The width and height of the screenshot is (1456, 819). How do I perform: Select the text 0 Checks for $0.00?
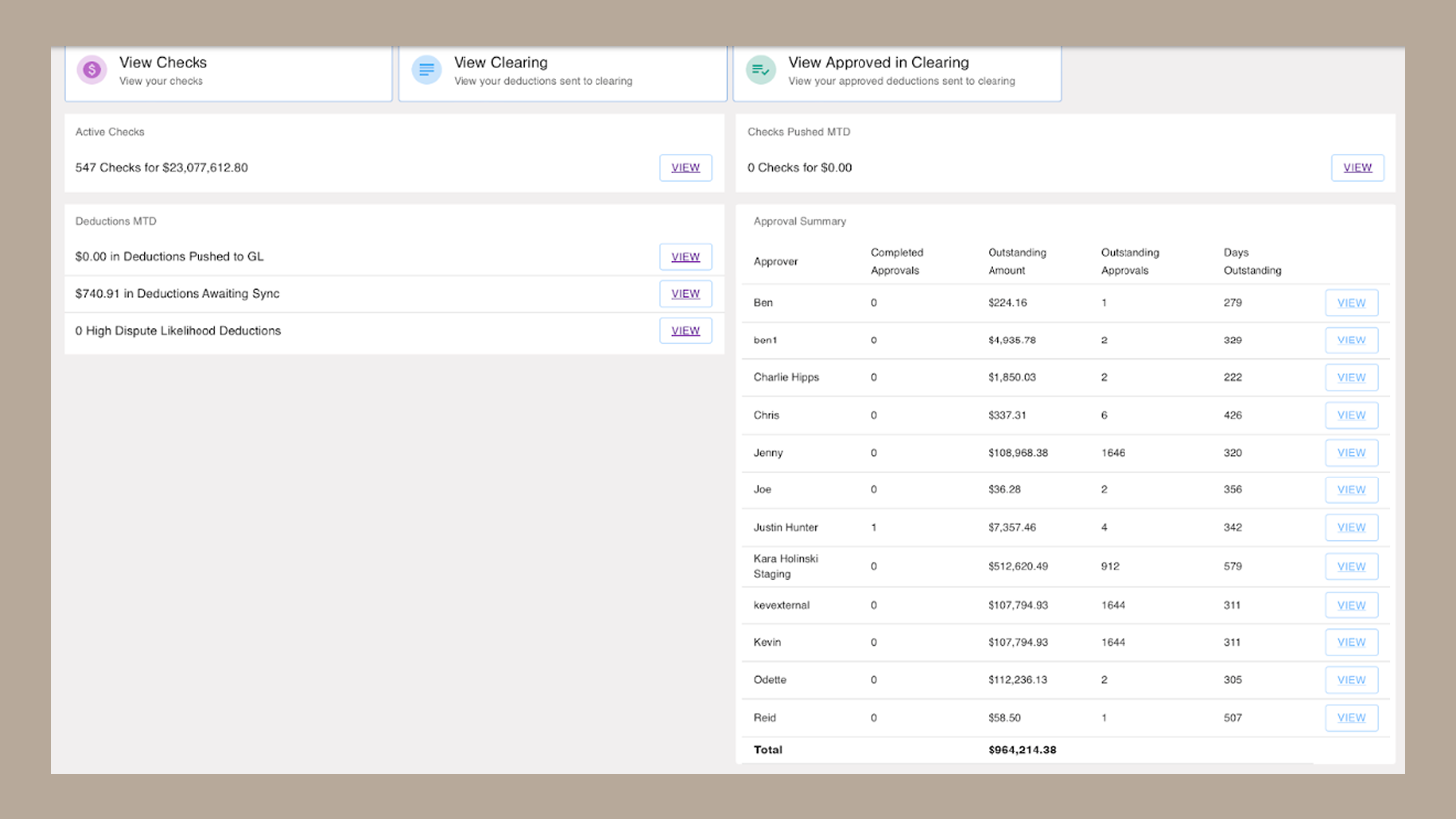(x=800, y=168)
